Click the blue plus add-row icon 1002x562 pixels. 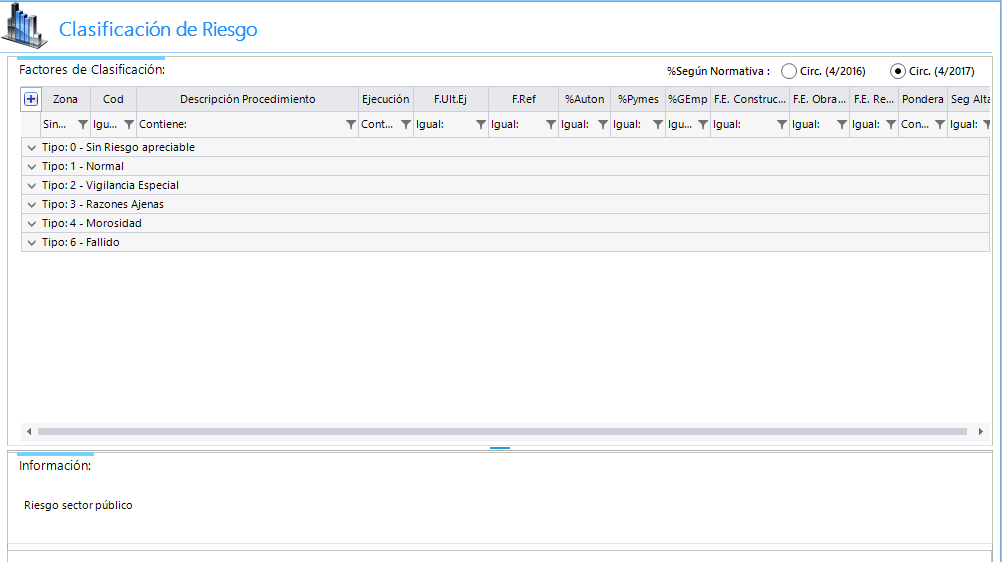[31, 99]
